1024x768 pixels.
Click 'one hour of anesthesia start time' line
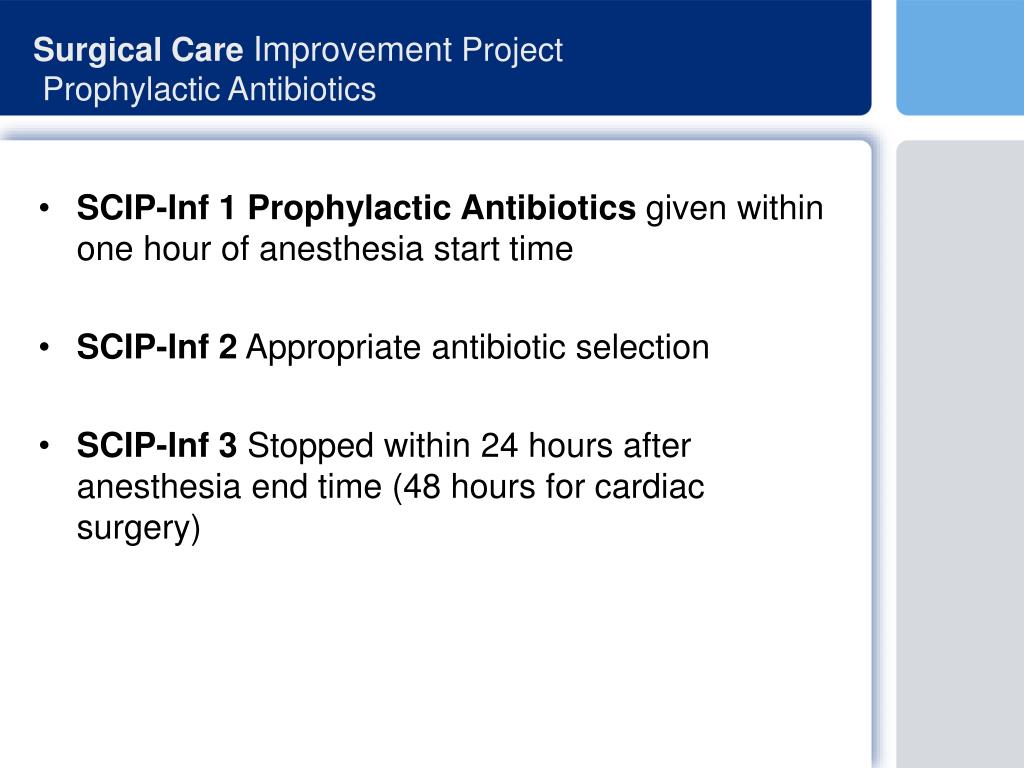click(325, 249)
